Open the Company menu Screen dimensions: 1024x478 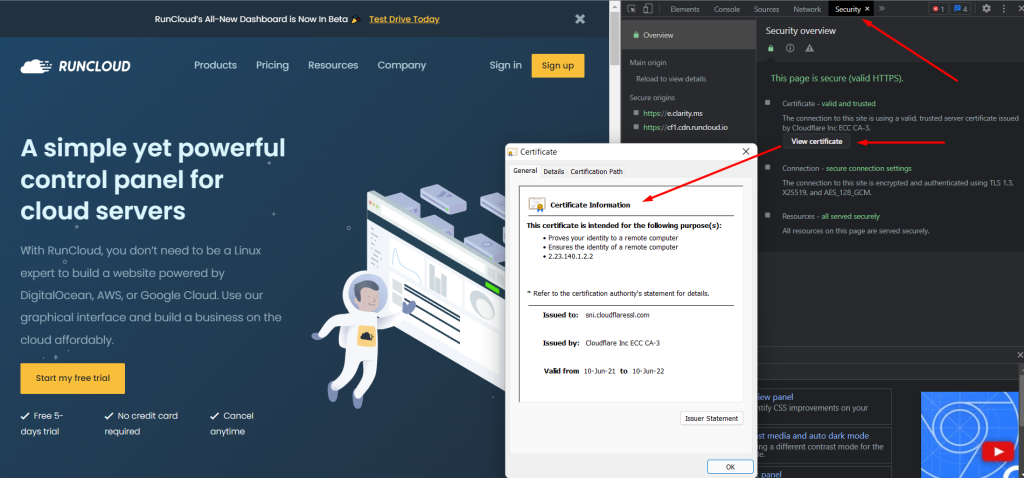click(402, 65)
